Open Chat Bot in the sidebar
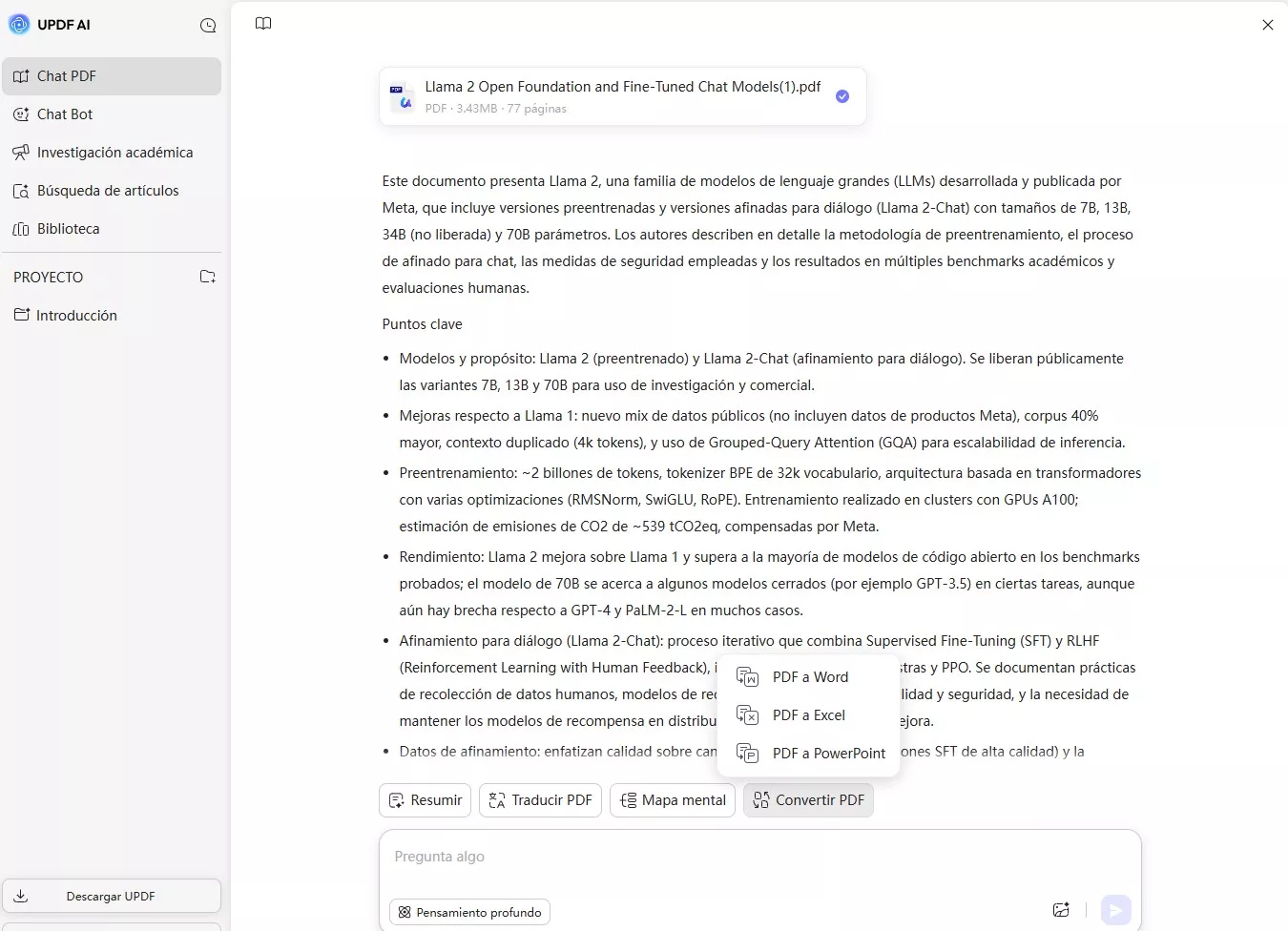Screen dimensions: 1288x931 point(112,114)
